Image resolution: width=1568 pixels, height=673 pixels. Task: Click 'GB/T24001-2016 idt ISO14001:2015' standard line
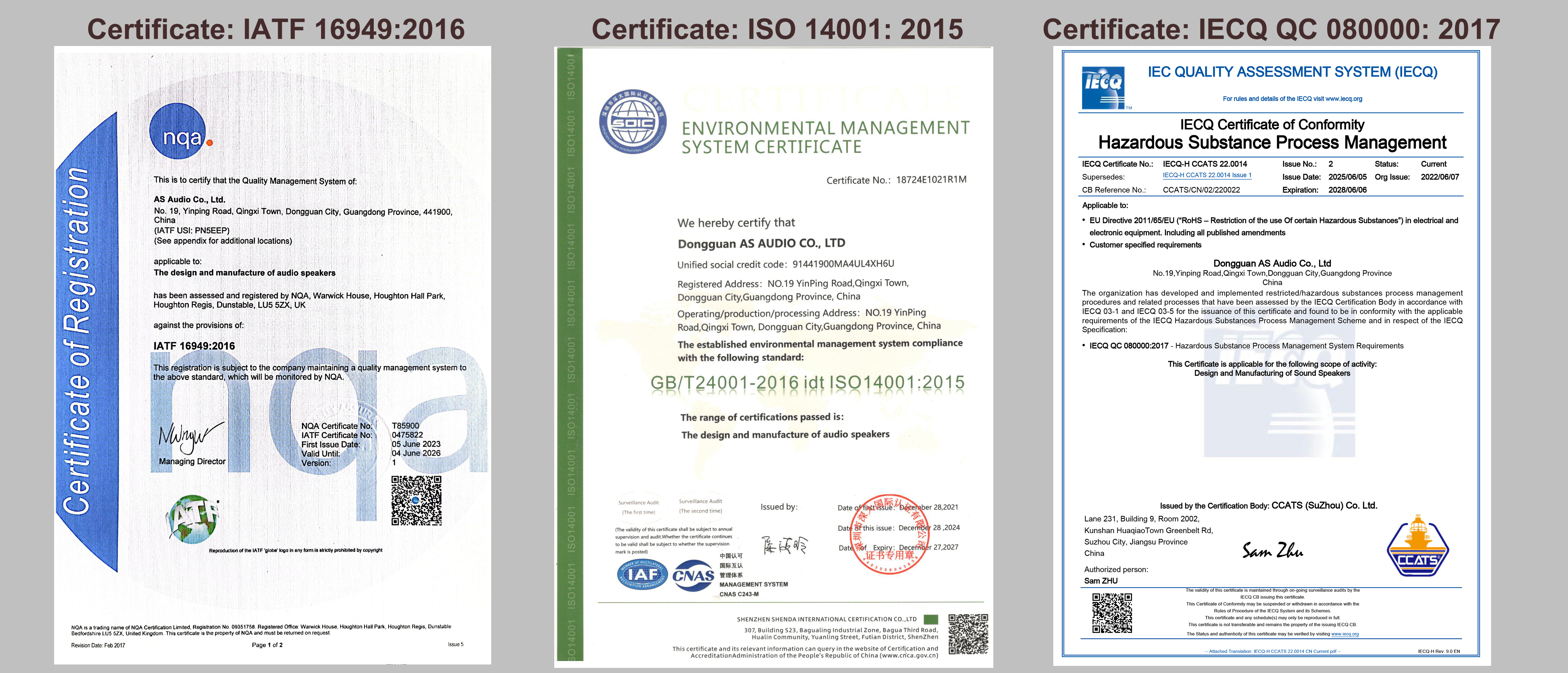click(x=807, y=382)
